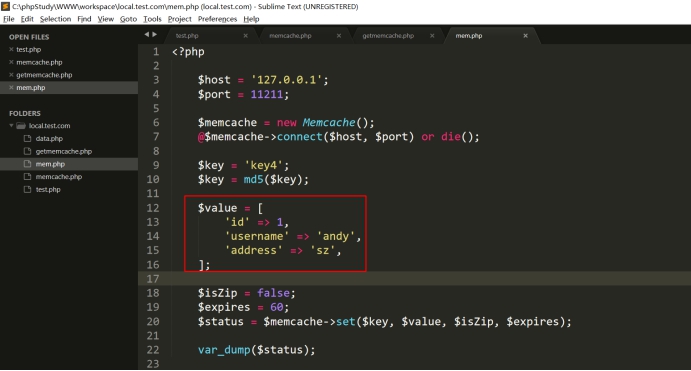Open test.php in the folder tree

coord(48,189)
